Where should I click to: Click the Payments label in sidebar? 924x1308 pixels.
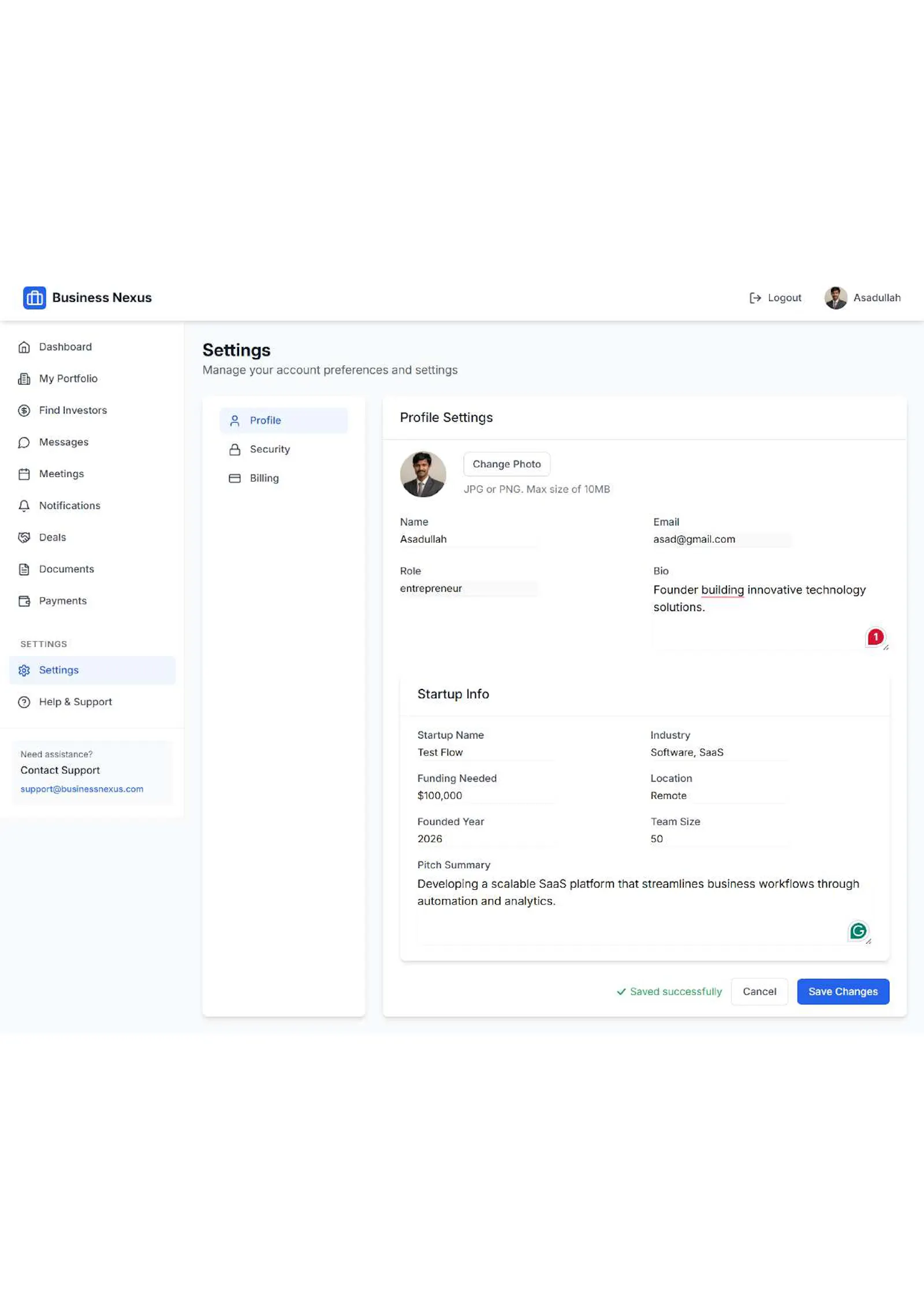pyautogui.click(x=63, y=601)
